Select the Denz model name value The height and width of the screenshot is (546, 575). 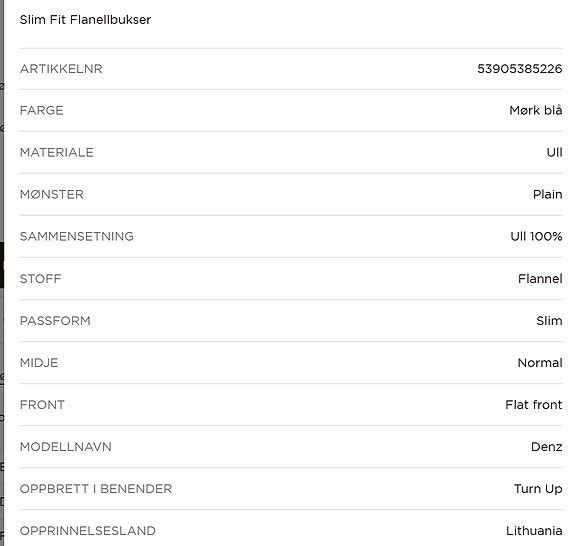(x=546, y=447)
